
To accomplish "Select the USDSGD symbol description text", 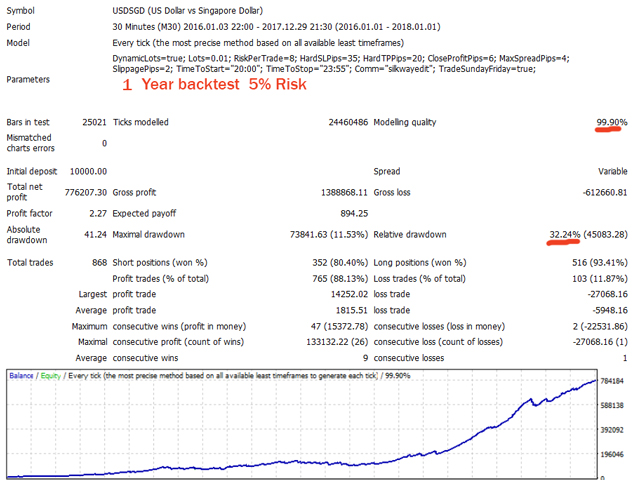I will pos(188,11).
